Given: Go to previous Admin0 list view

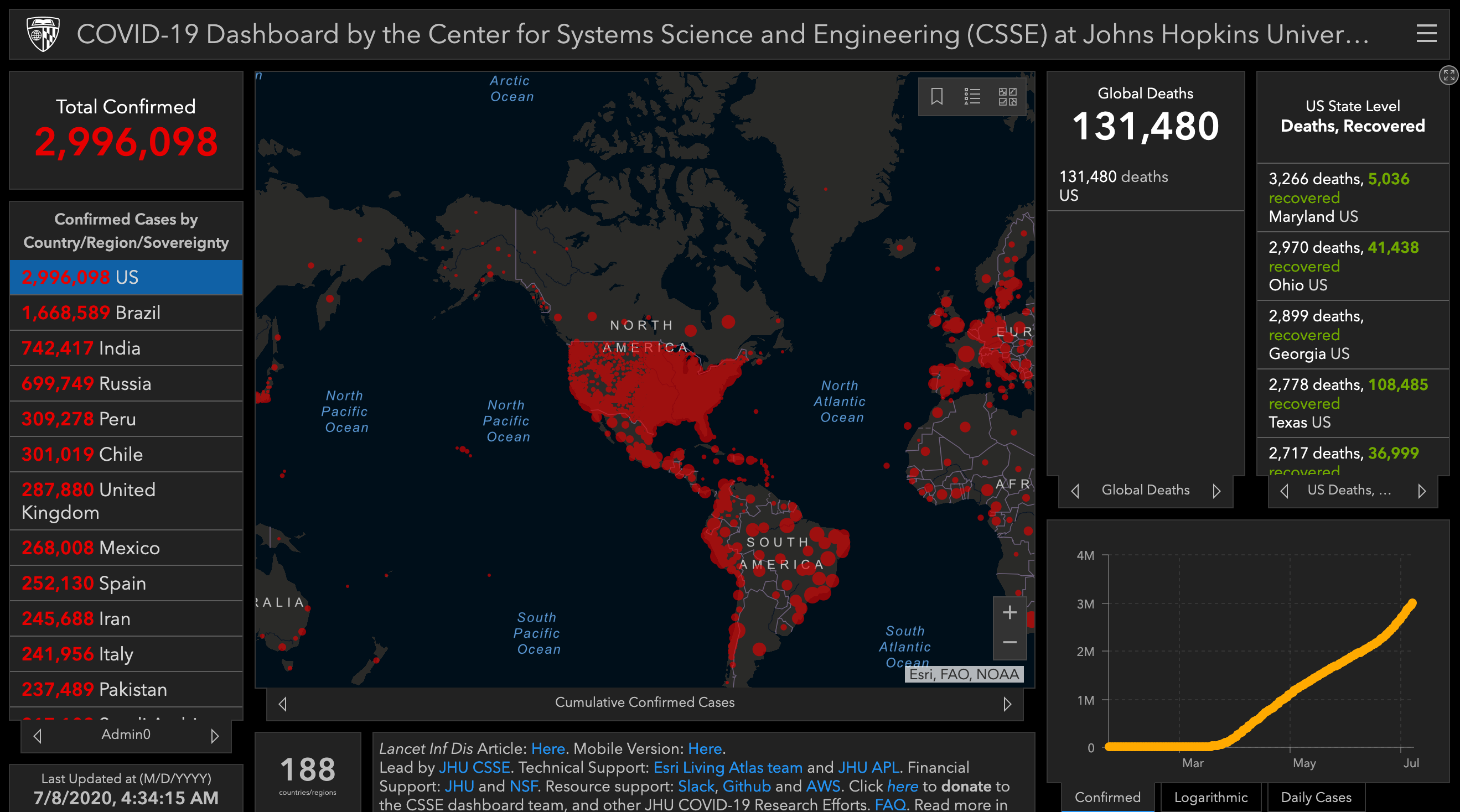Looking at the screenshot, I should click(x=38, y=736).
